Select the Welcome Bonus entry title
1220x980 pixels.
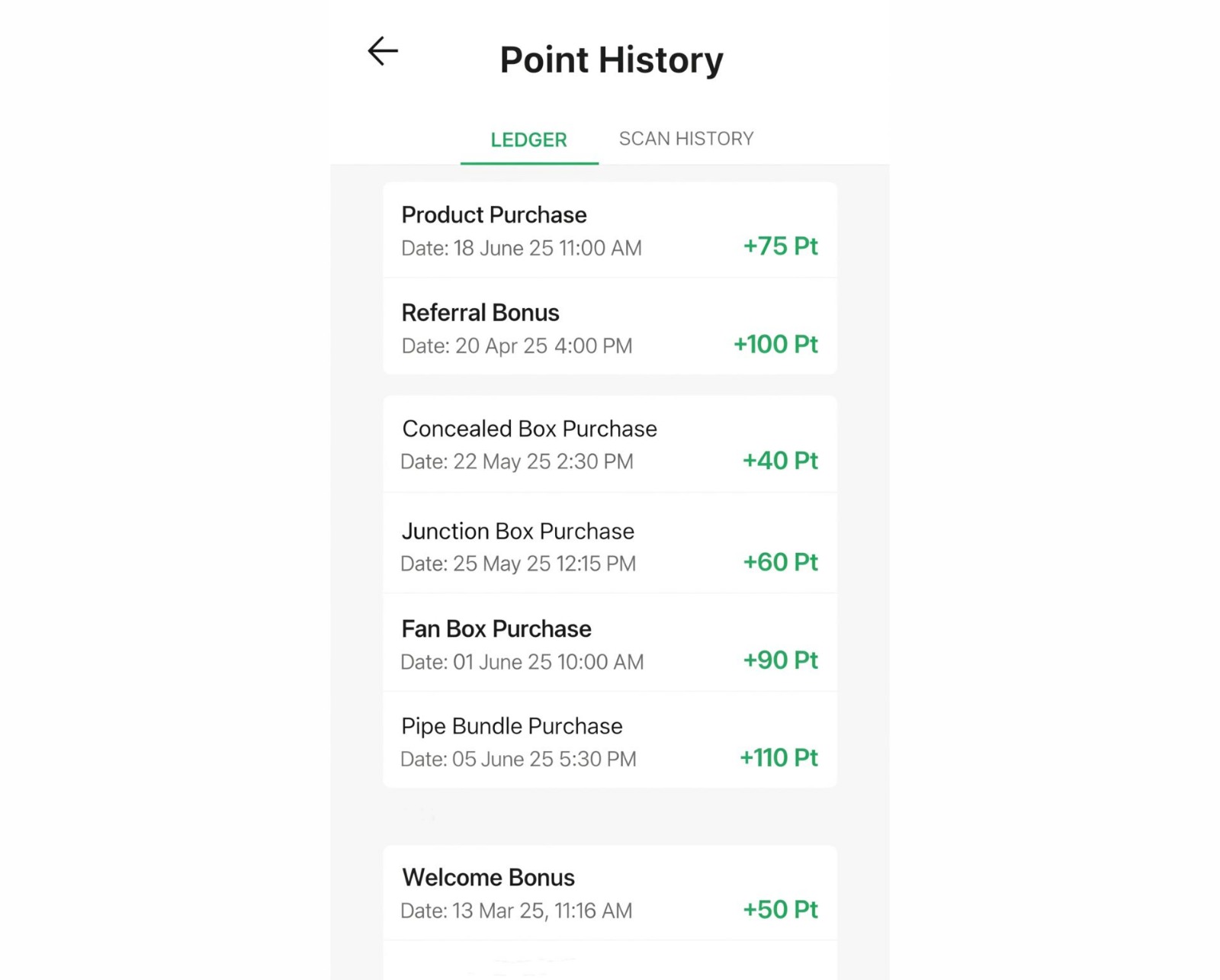click(488, 877)
